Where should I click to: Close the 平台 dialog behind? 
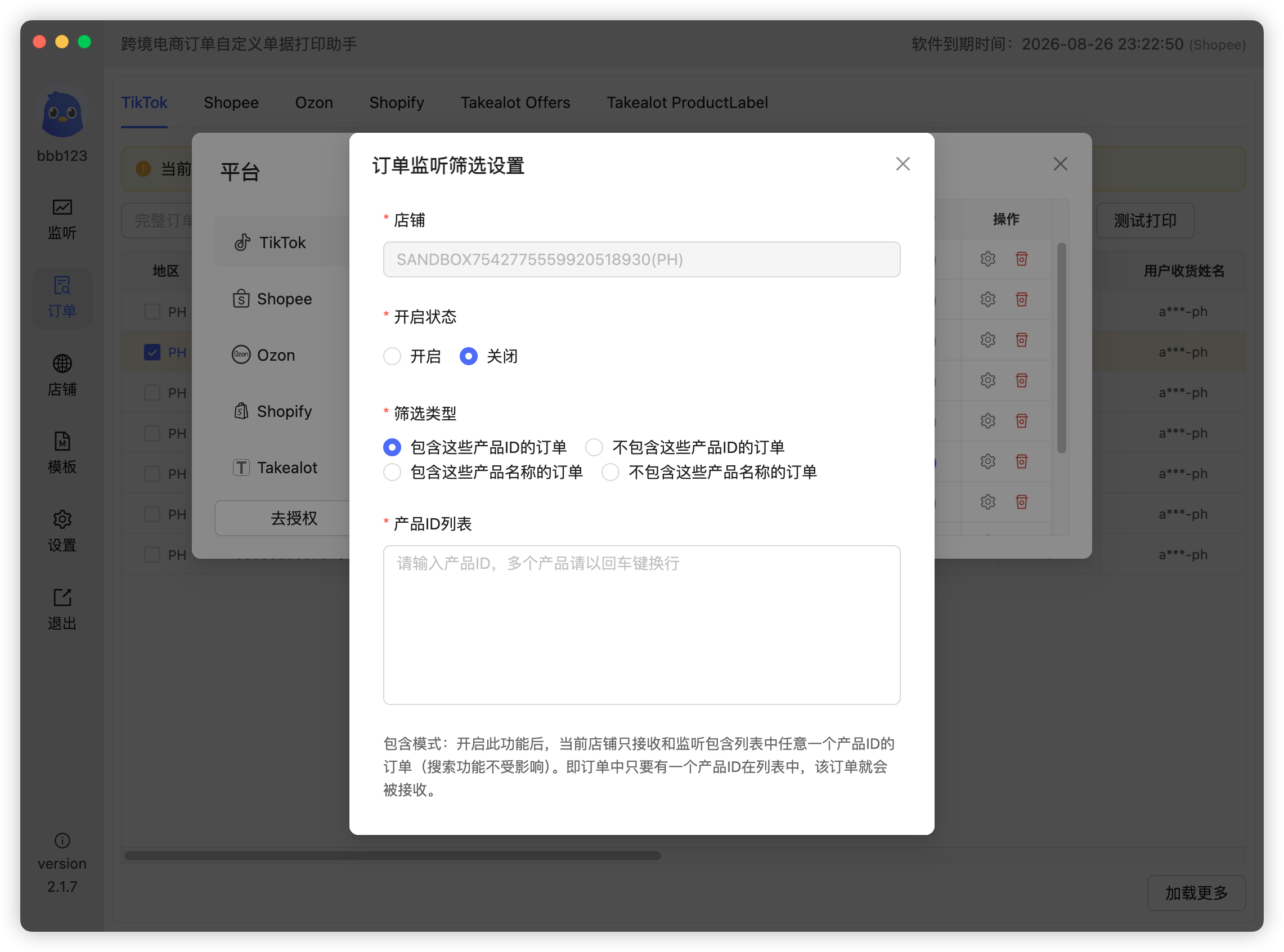pyautogui.click(x=1060, y=164)
